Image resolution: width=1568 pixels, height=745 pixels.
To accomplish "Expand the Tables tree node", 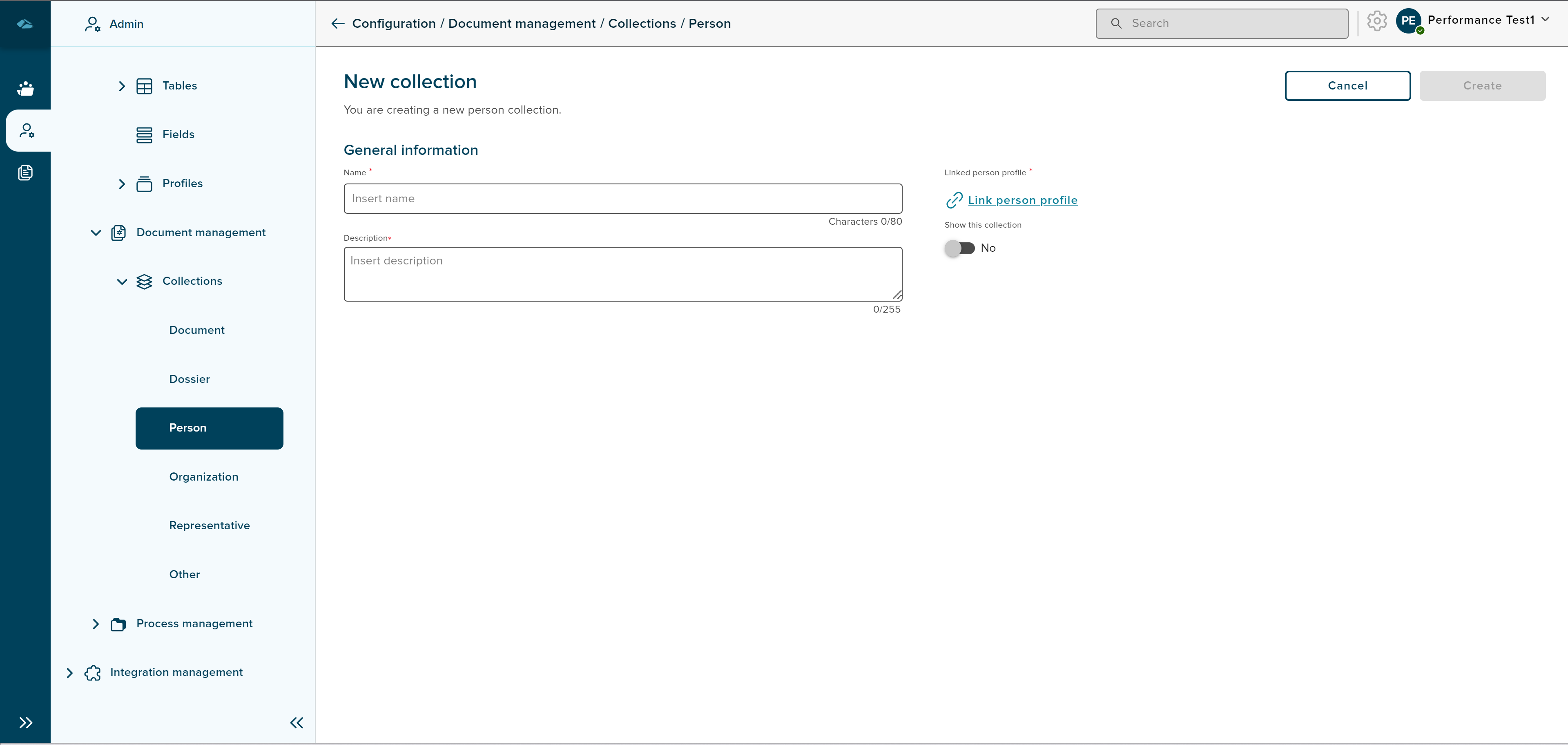I will click(122, 86).
